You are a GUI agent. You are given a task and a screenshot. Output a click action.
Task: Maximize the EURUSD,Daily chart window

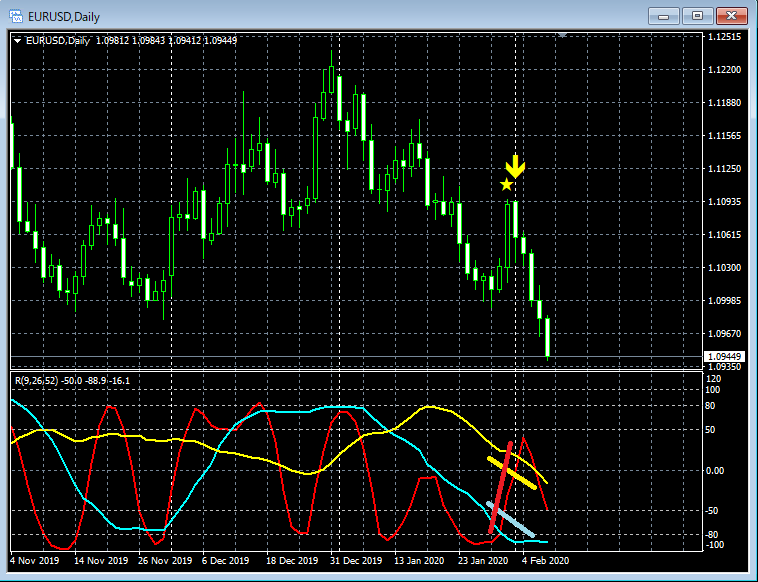pyautogui.click(x=697, y=16)
